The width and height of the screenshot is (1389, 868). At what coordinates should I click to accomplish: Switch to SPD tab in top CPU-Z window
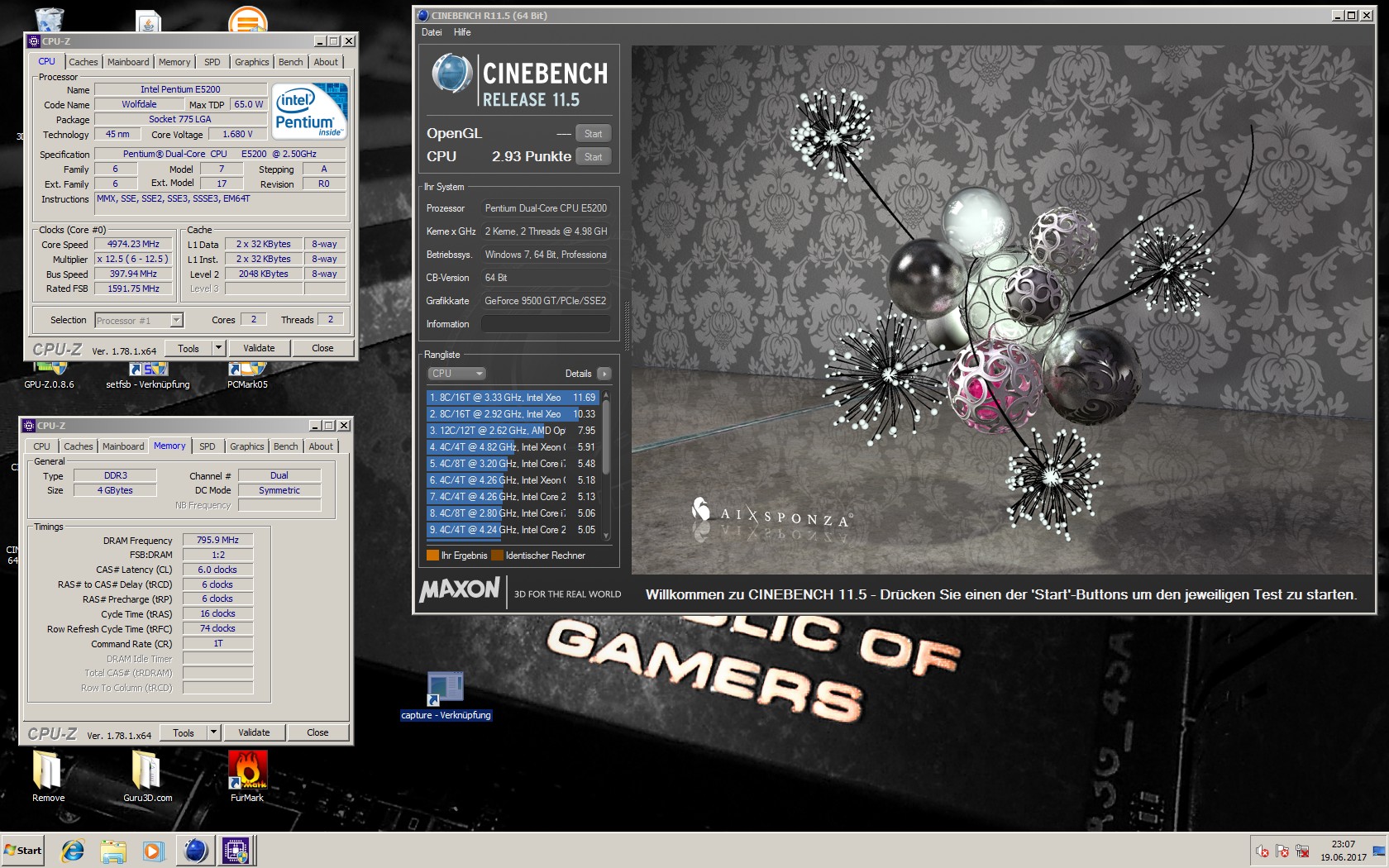point(212,62)
